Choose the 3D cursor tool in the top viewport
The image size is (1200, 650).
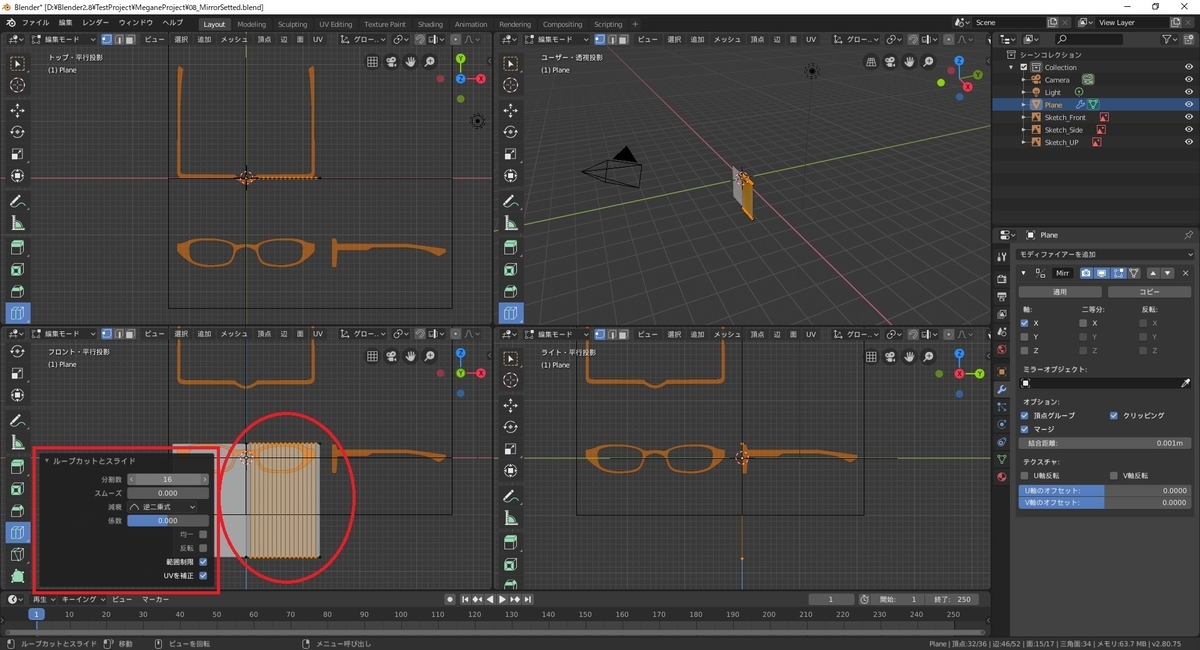[18, 85]
